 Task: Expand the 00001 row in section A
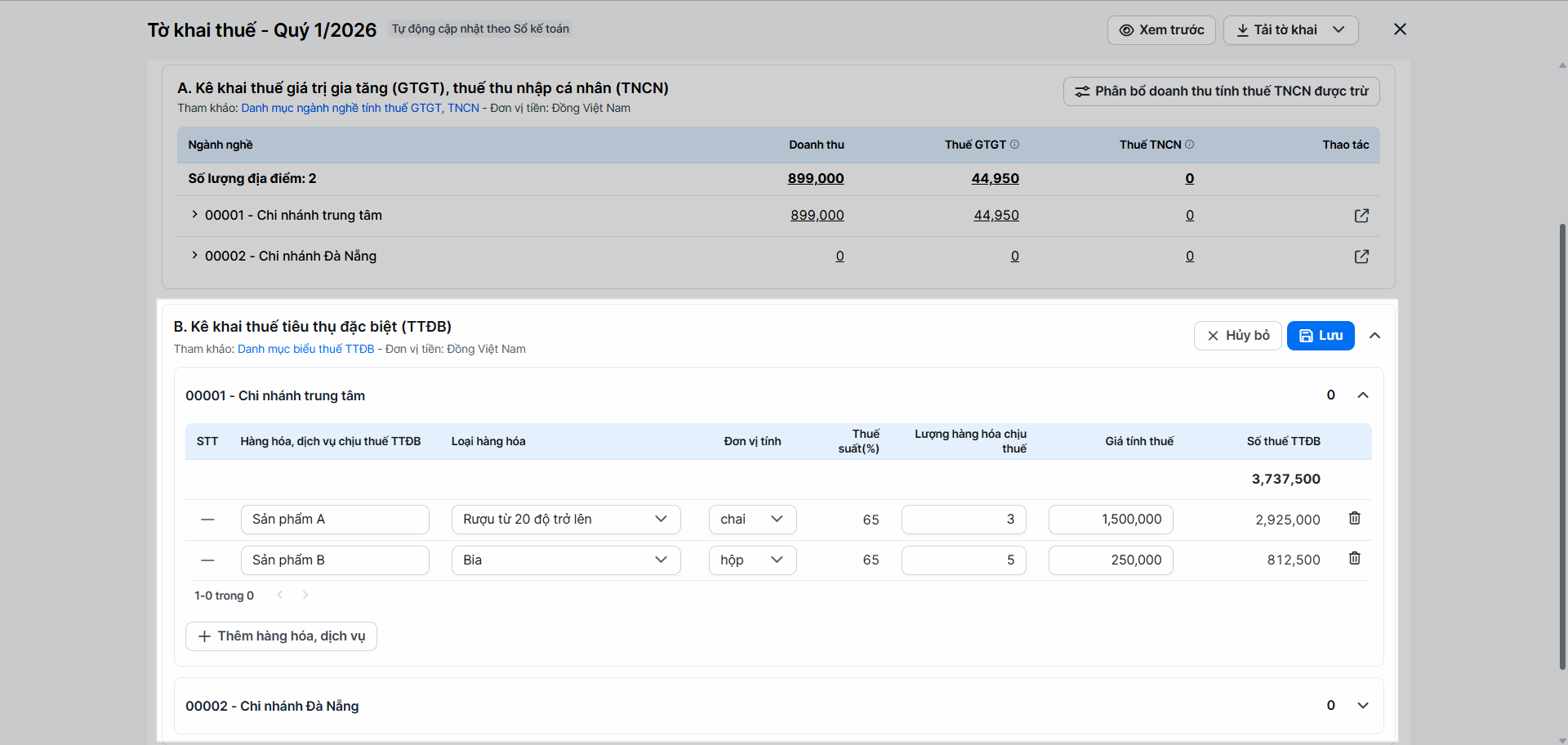194,215
